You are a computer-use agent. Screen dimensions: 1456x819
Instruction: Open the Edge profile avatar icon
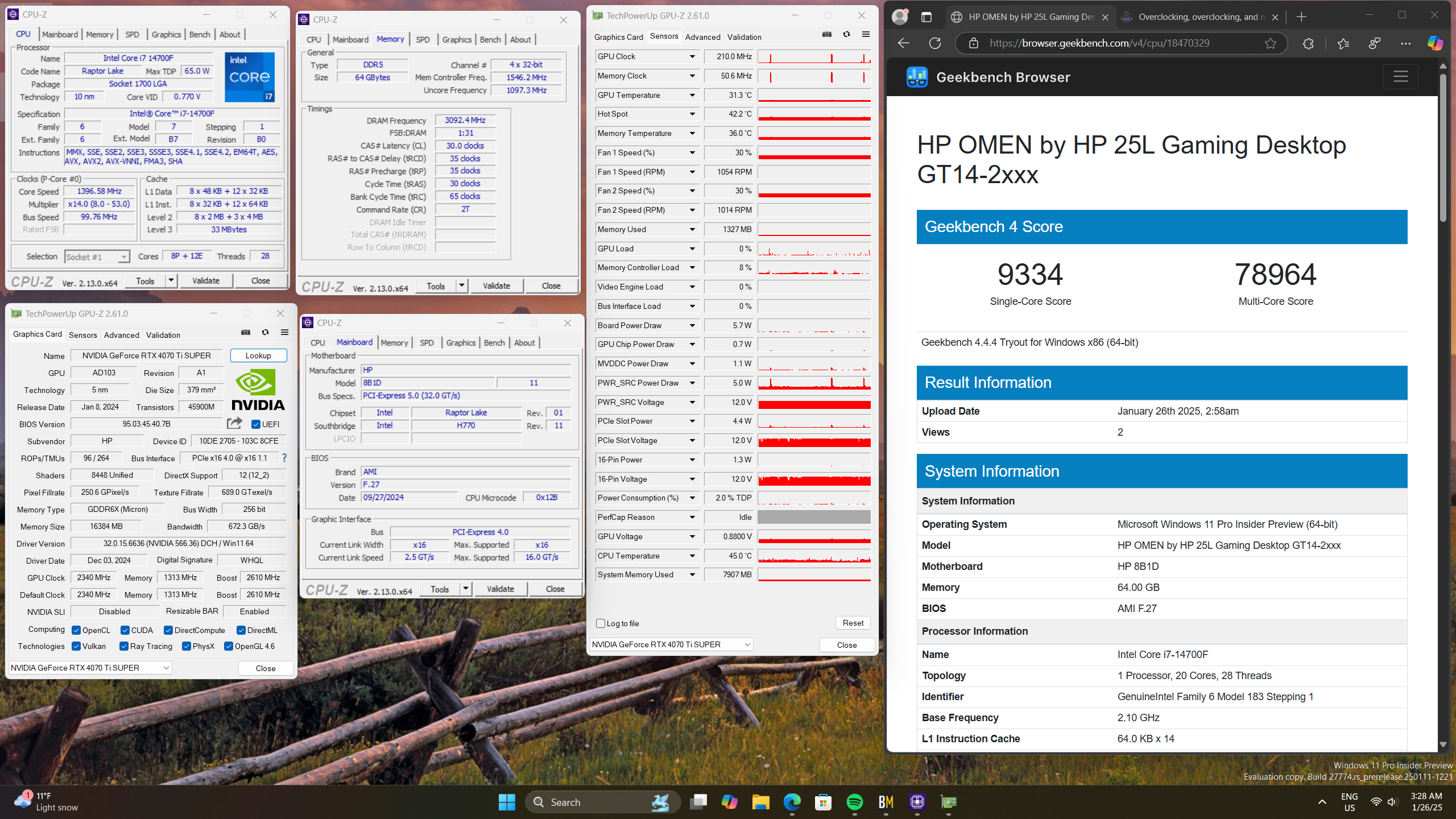coord(900,16)
